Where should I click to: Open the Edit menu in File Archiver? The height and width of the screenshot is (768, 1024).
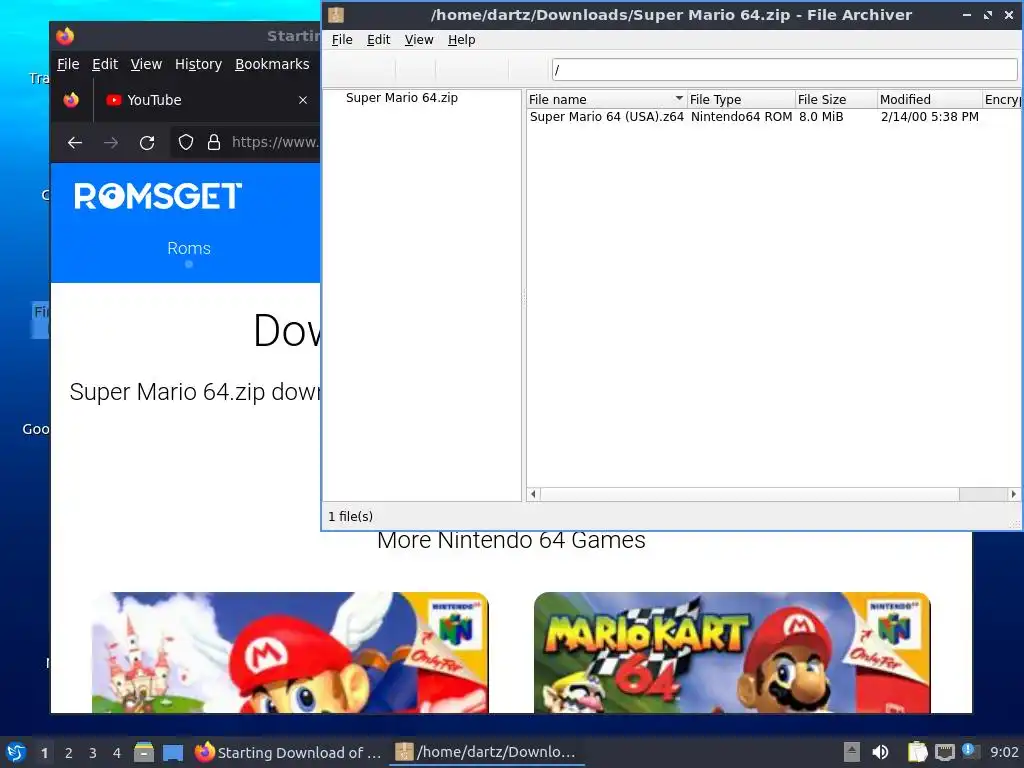pos(378,40)
